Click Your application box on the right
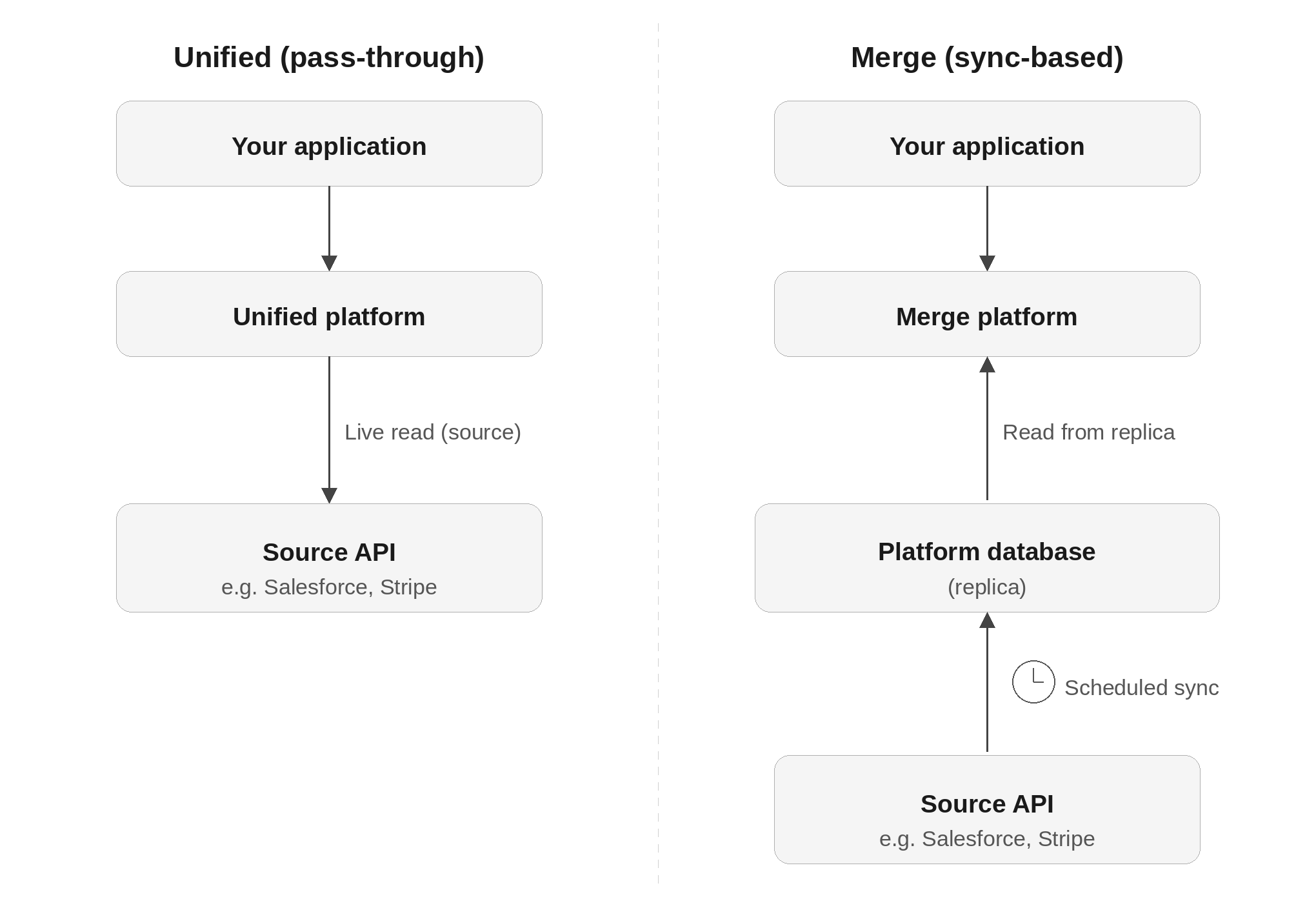 tap(986, 144)
